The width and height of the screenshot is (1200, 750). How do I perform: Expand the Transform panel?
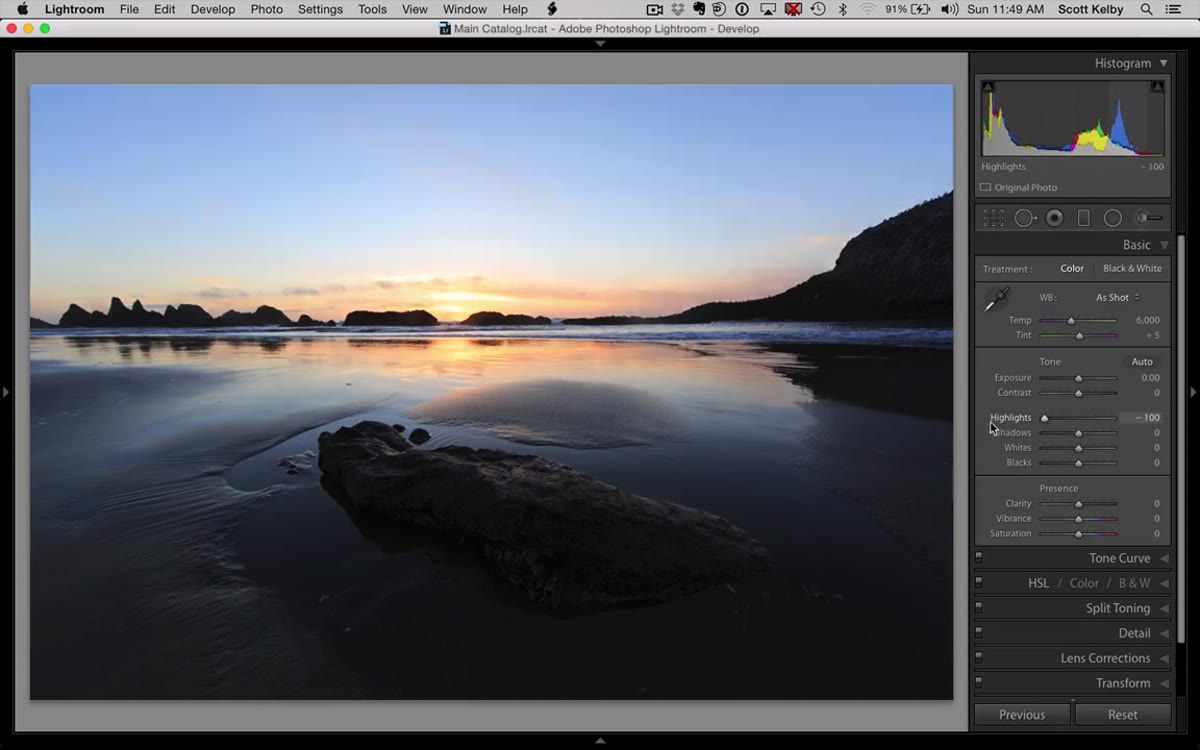tap(1164, 683)
